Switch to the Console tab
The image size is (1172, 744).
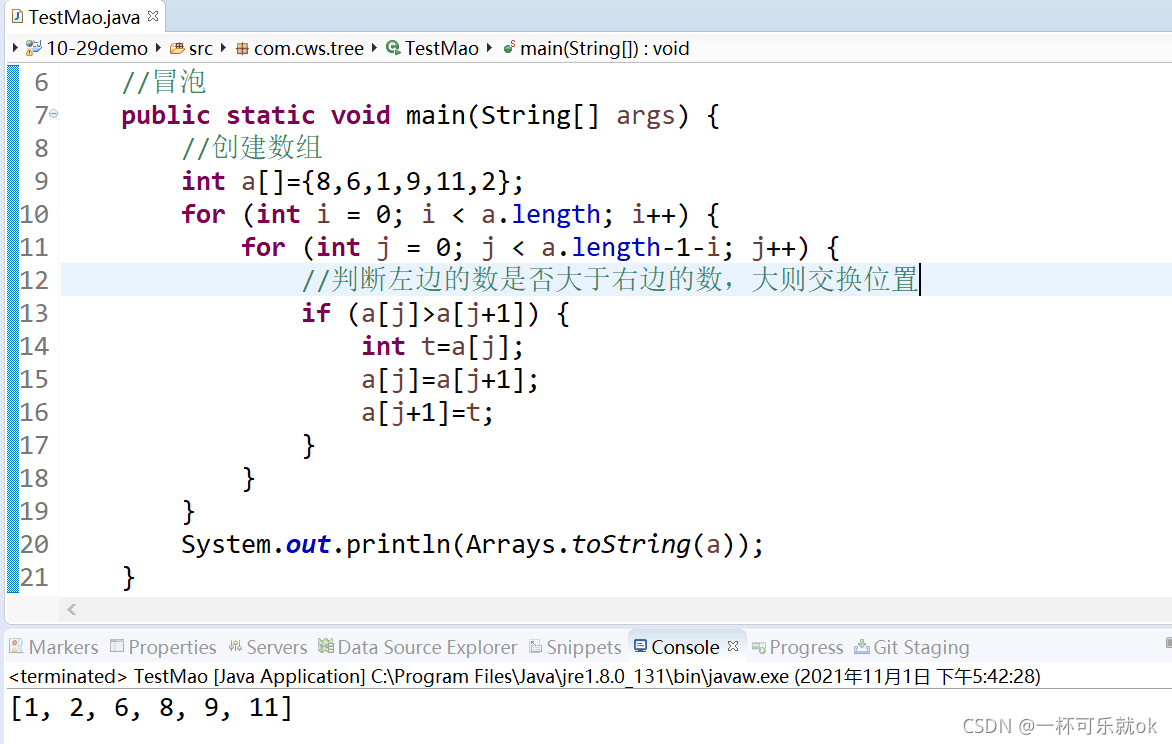click(x=676, y=647)
